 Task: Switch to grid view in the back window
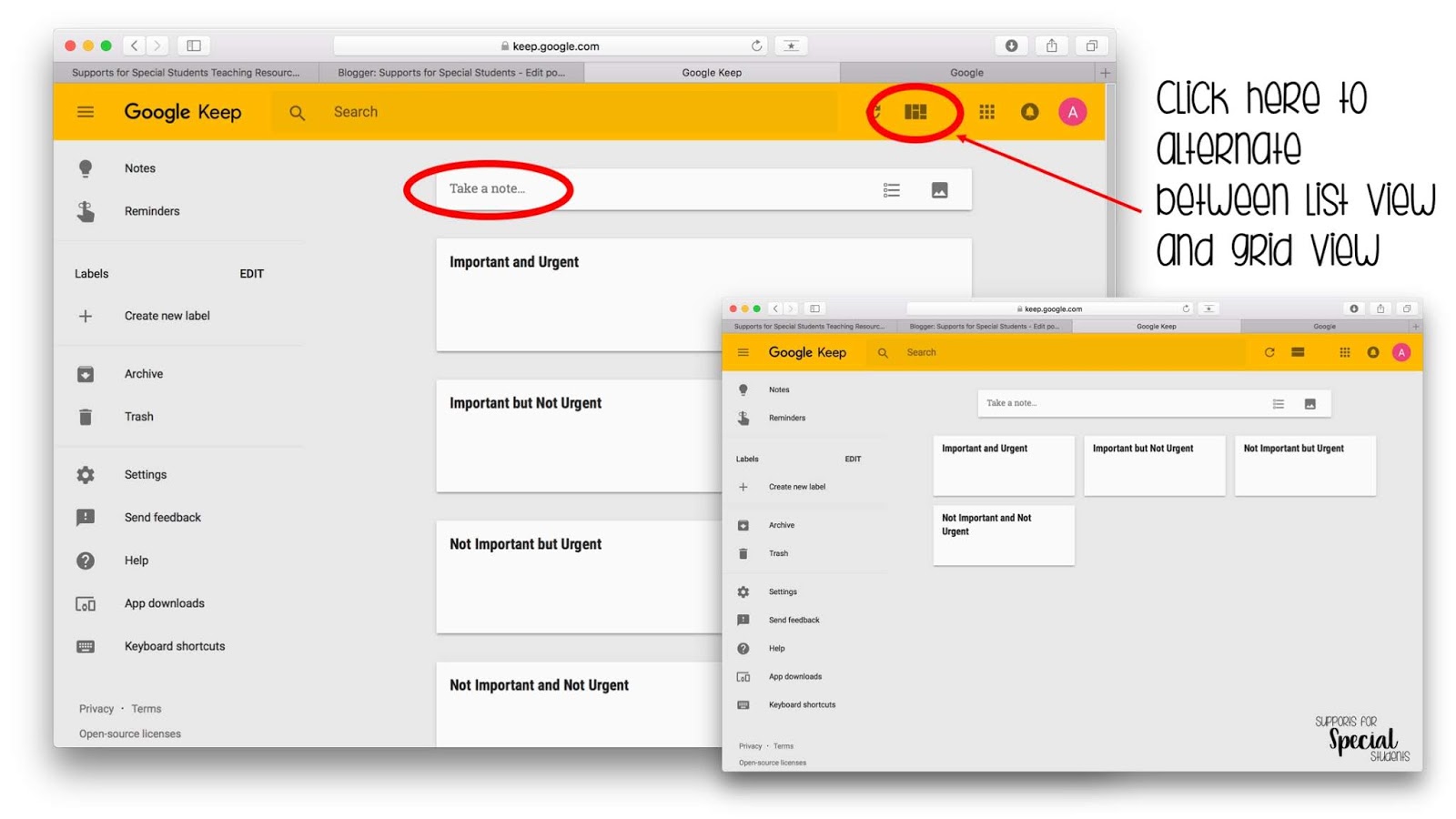pos(915,112)
